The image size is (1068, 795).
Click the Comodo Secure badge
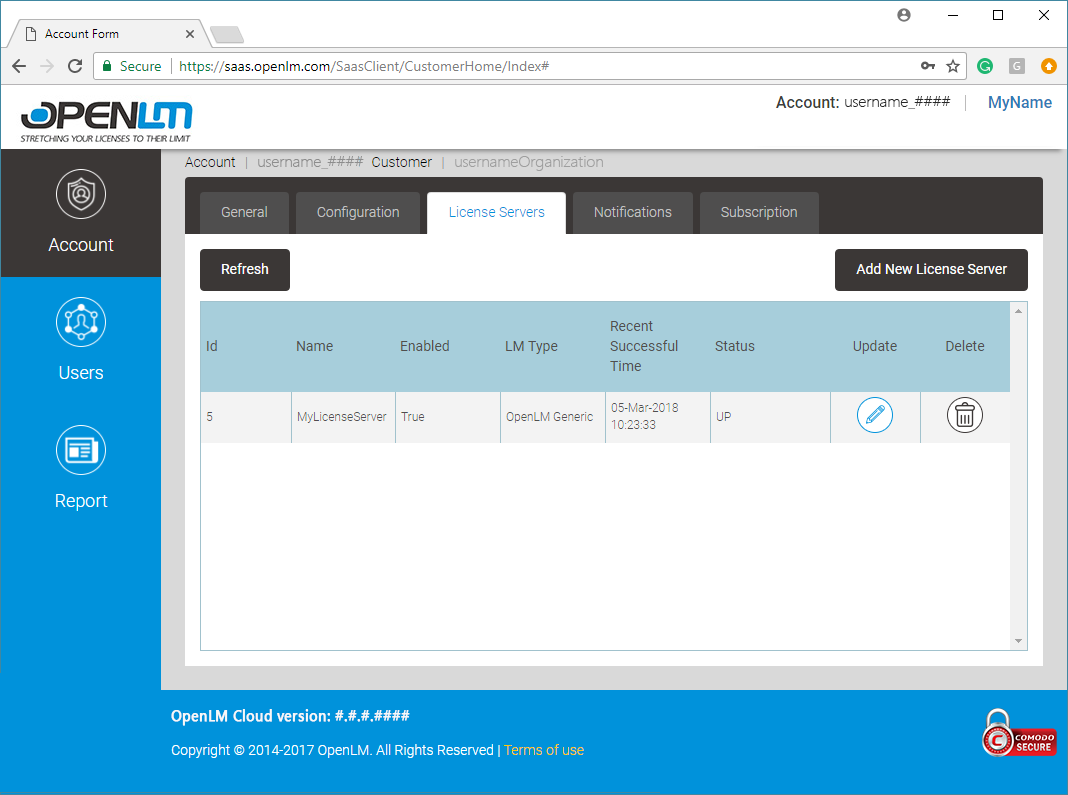pos(1017,732)
